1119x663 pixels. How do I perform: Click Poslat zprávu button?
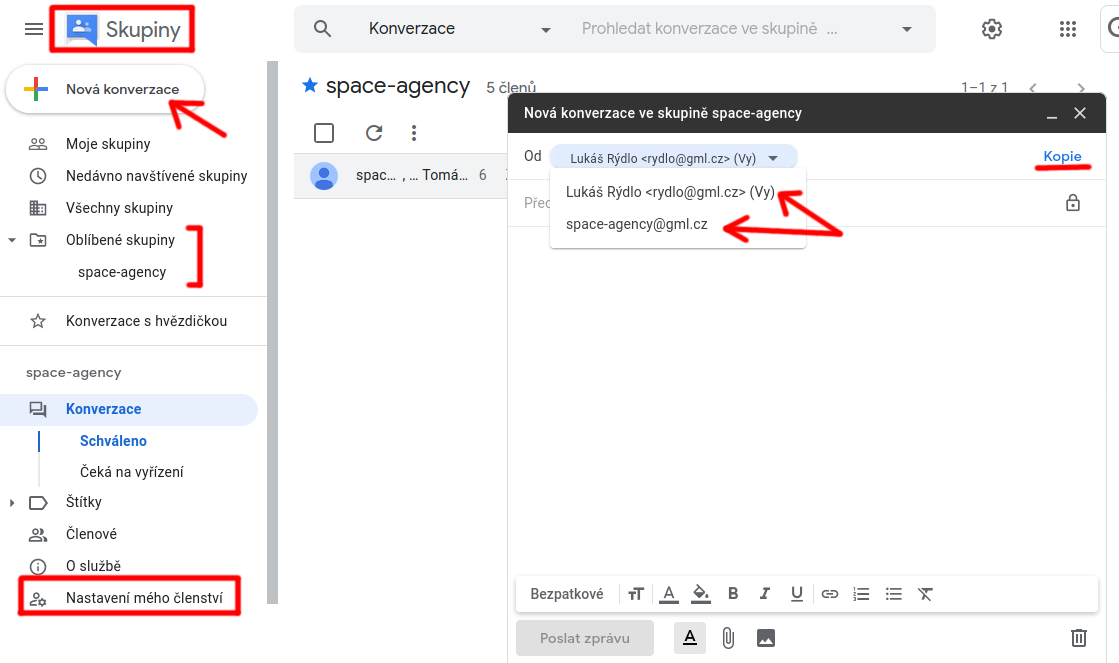coord(584,638)
